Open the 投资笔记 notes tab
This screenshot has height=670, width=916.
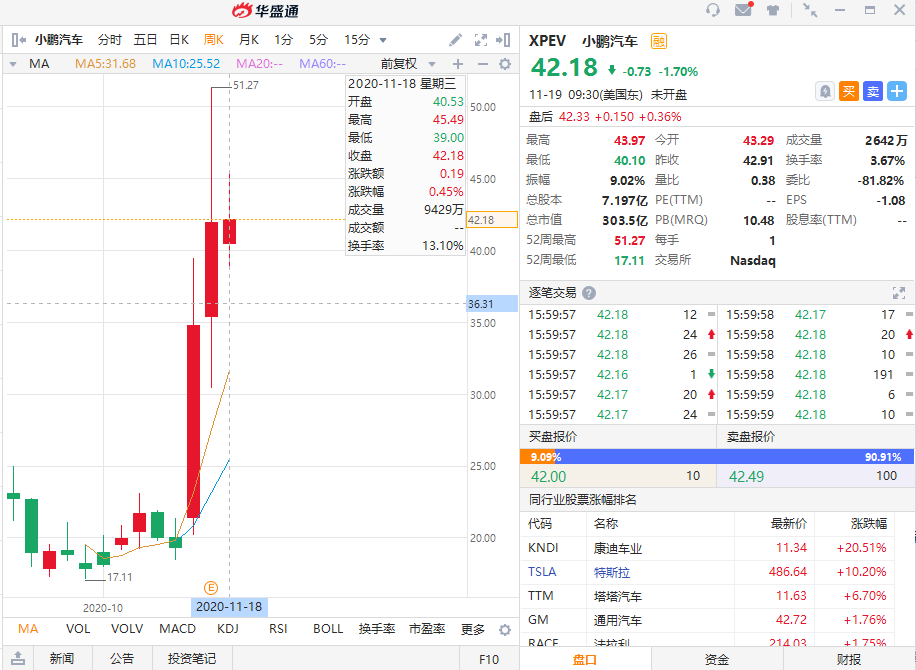tap(192, 658)
